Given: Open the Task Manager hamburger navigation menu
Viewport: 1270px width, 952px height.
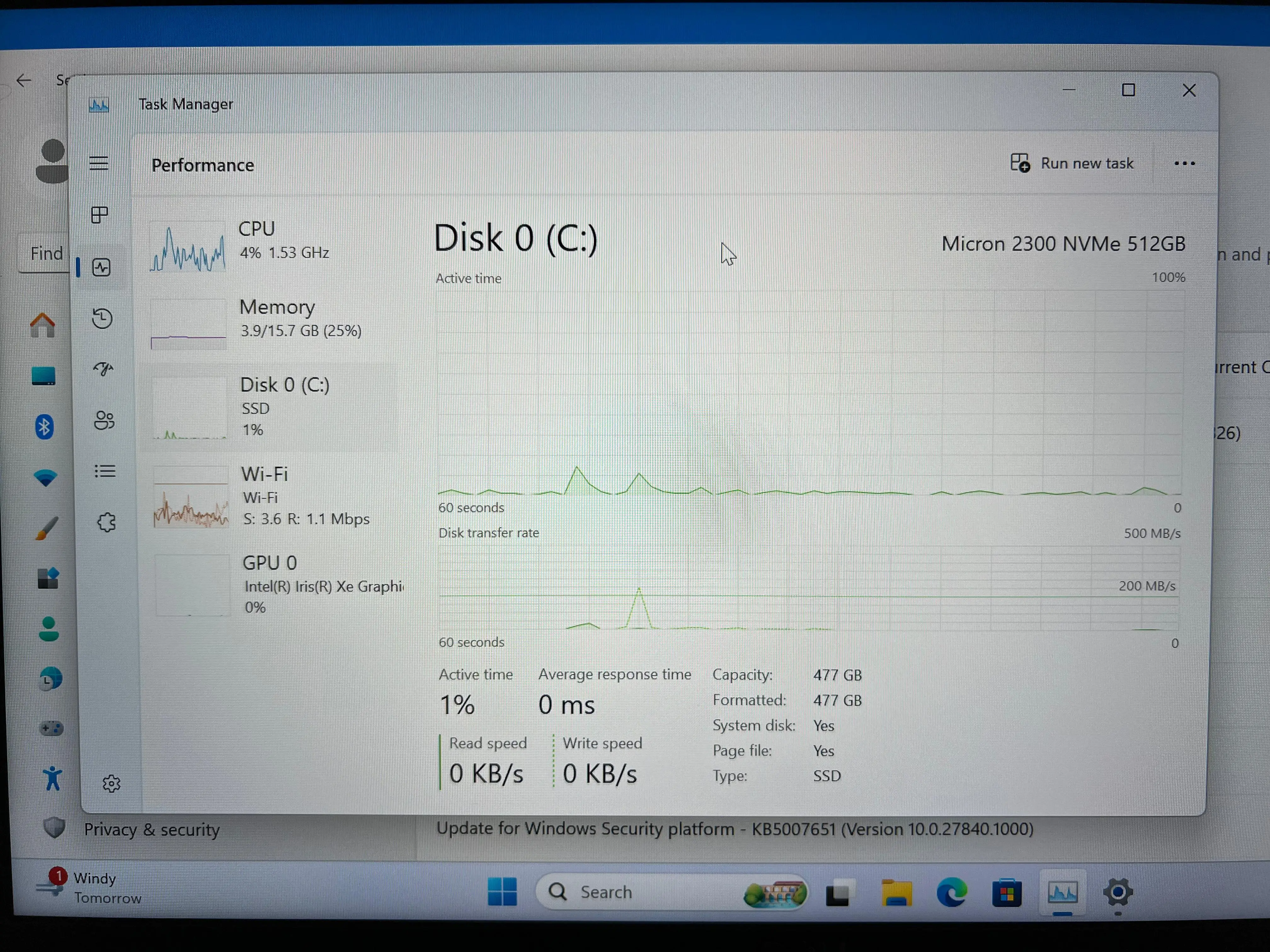Looking at the screenshot, I should pyautogui.click(x=99, y=163).
